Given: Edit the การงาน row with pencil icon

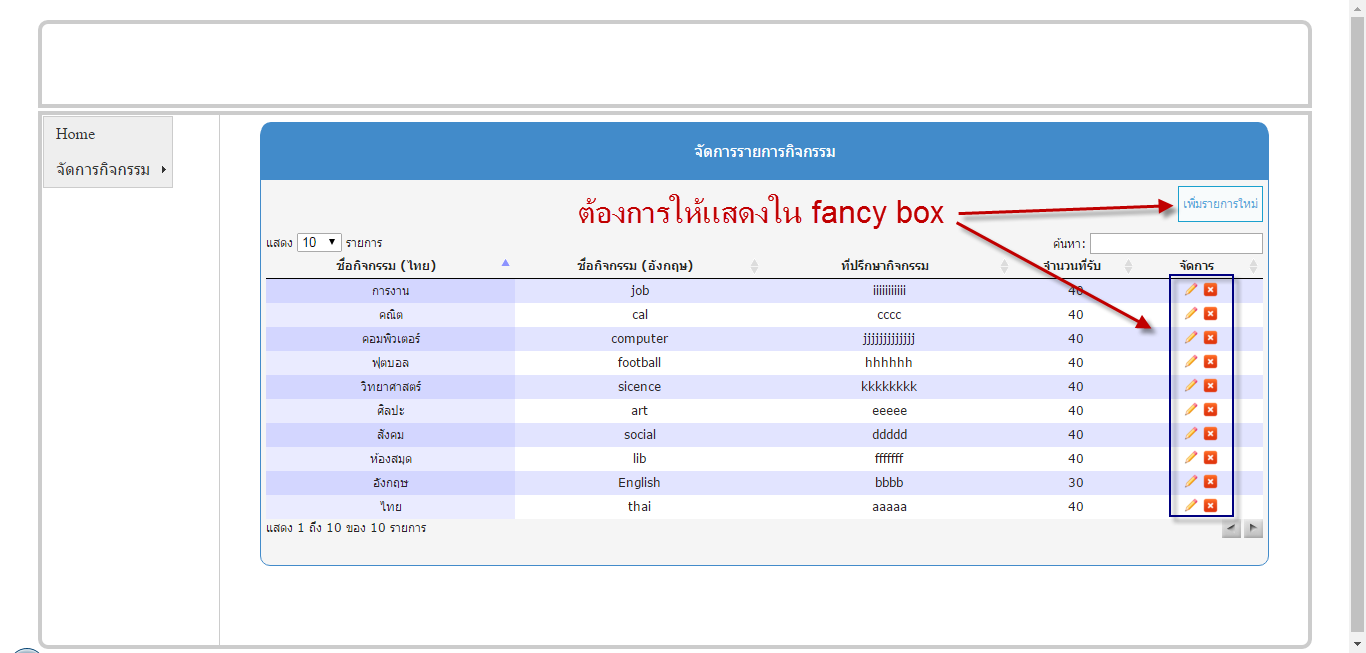Looking at the screenshot, I should coord(1190,290).
